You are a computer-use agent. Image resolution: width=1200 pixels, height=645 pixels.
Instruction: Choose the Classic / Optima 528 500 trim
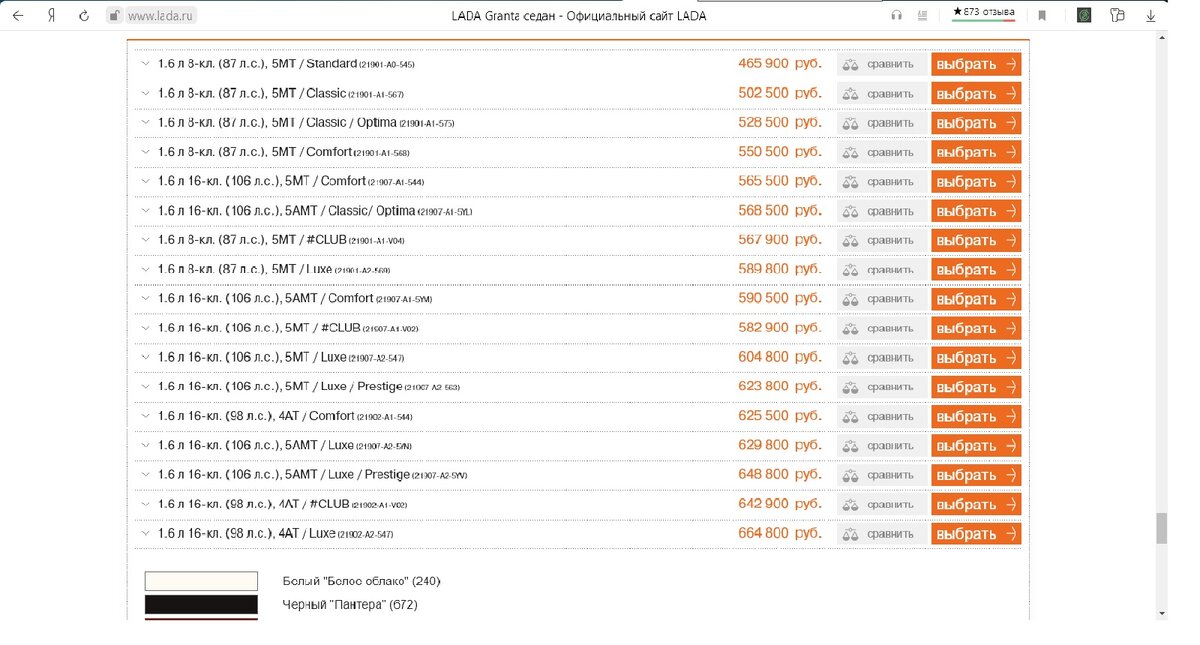976,123
